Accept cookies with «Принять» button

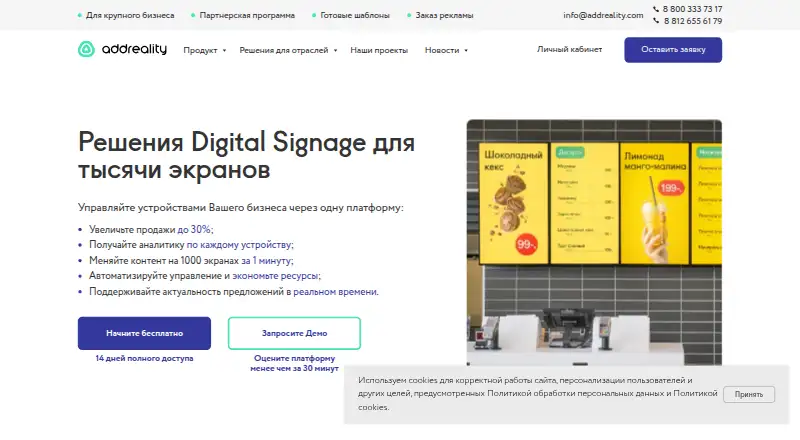coord(748,394)
